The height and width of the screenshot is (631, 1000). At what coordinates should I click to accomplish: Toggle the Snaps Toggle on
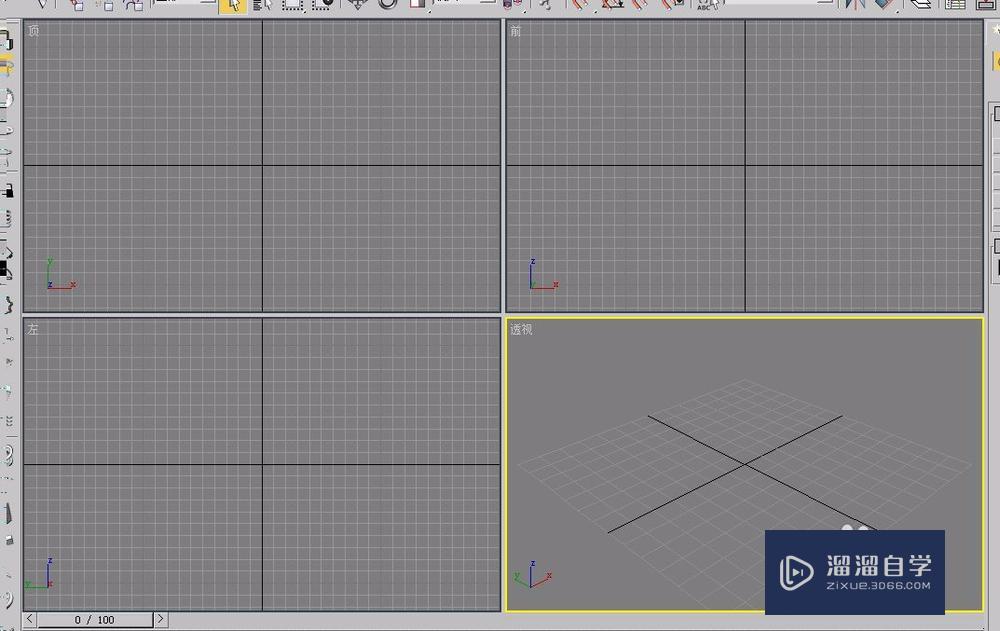(580, 5)
